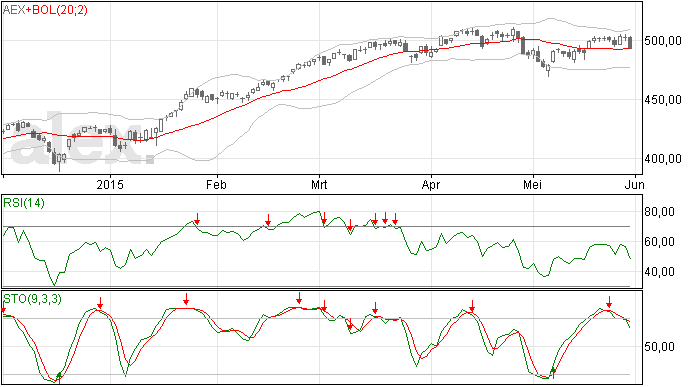Click the green buy arrow at December stochastic low
The image size is (690, 387).
[59, 377]
